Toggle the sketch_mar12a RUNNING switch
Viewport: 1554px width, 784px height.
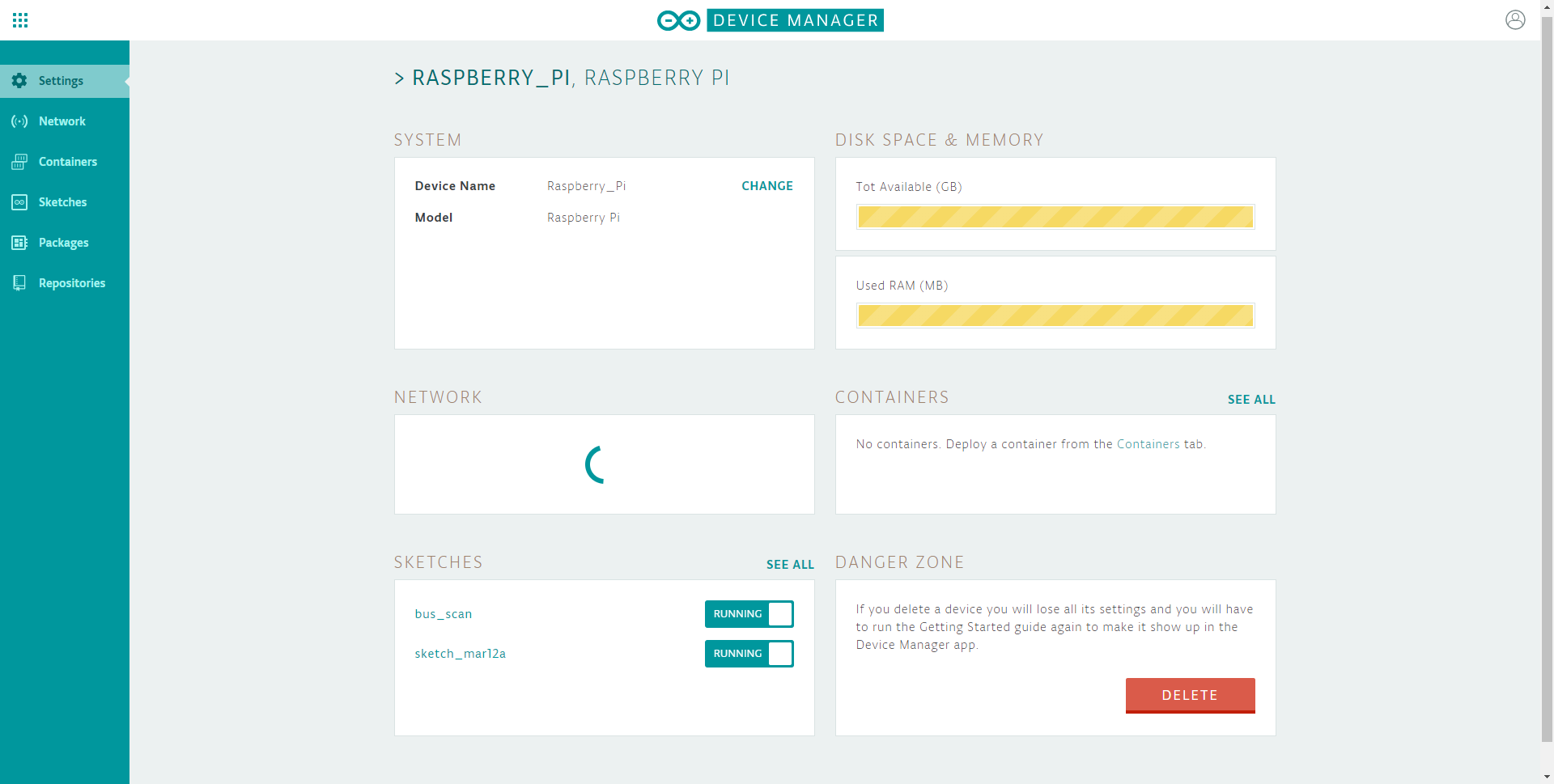click(749, 654)
